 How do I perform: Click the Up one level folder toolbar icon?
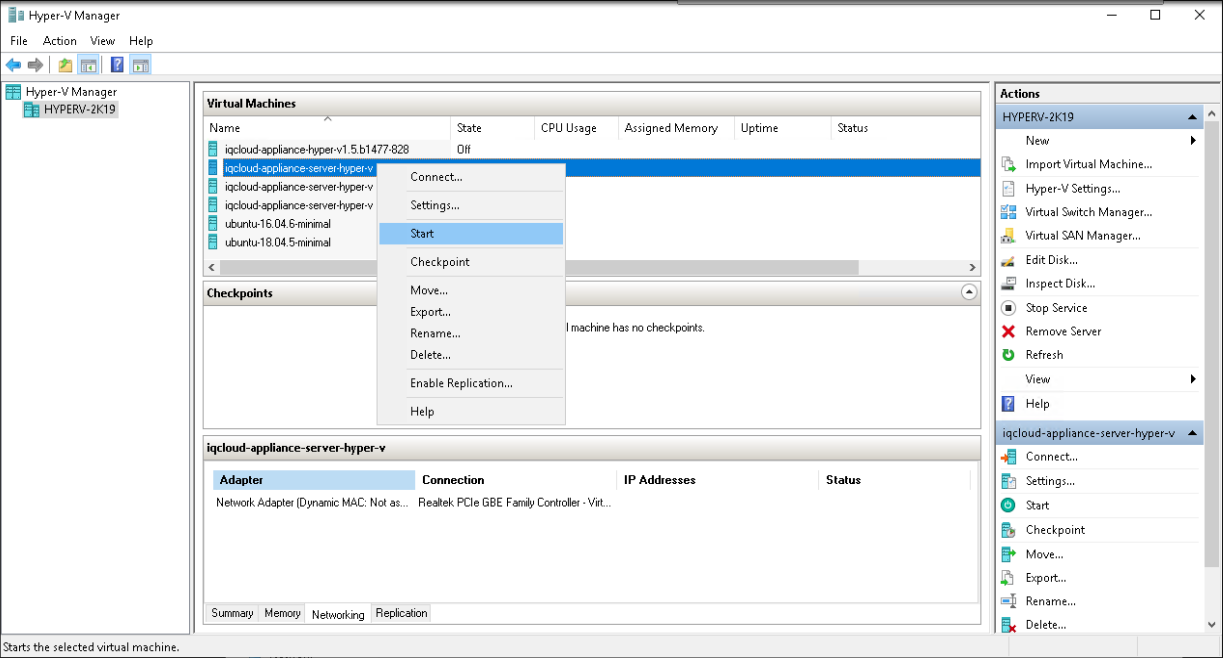[65, 65]
